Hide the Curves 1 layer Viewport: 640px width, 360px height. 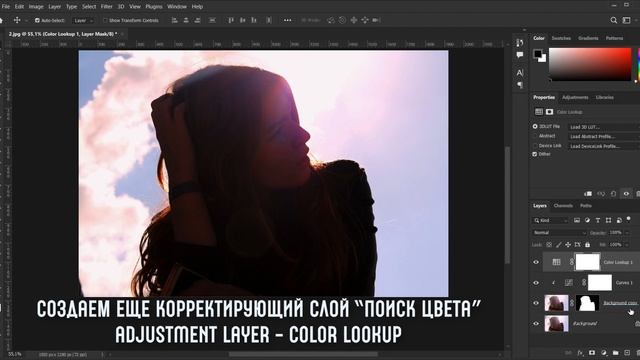pos(536,282)
